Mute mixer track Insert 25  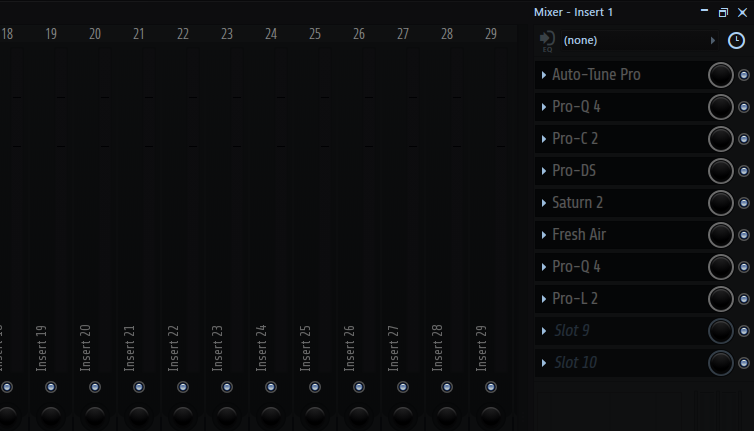click(315, 387)
